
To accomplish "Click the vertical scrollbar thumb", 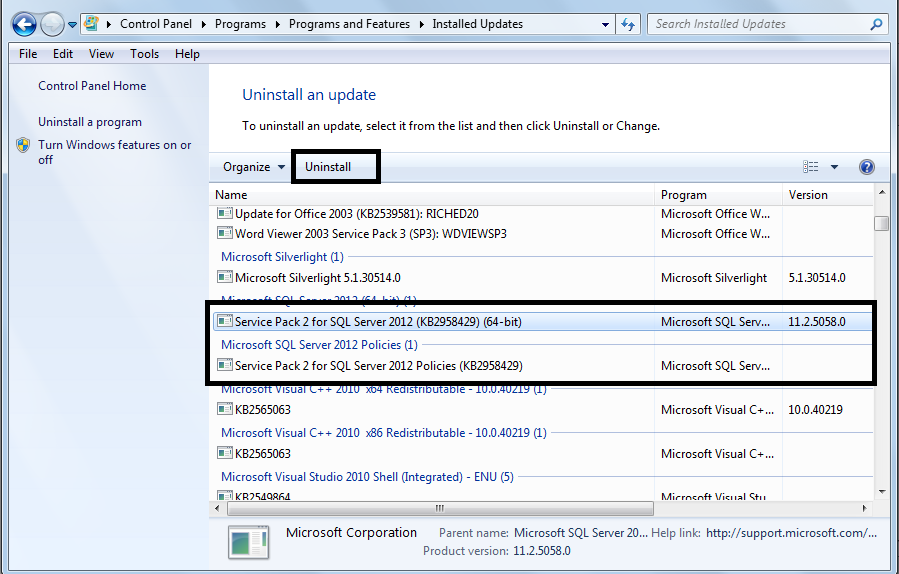I will (882, 223).
